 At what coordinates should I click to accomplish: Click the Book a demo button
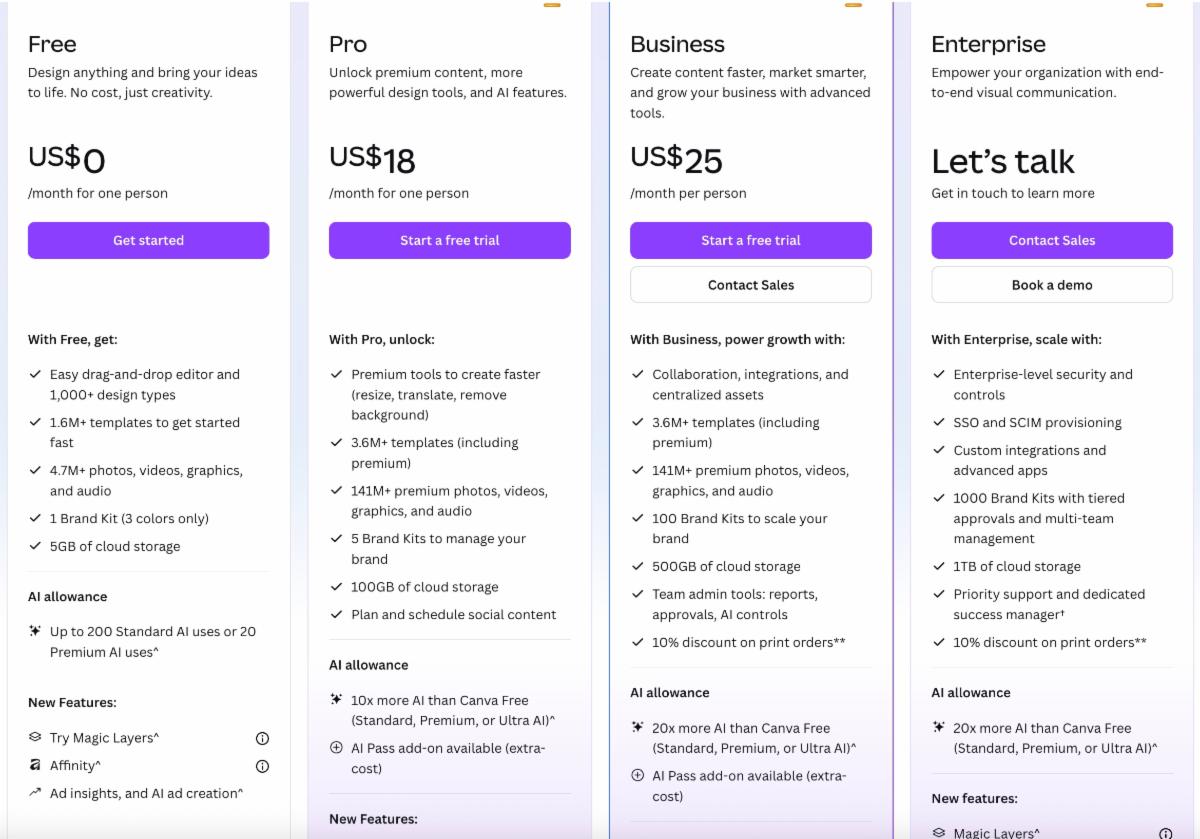pyautogui.click(x=1052, y=285)
